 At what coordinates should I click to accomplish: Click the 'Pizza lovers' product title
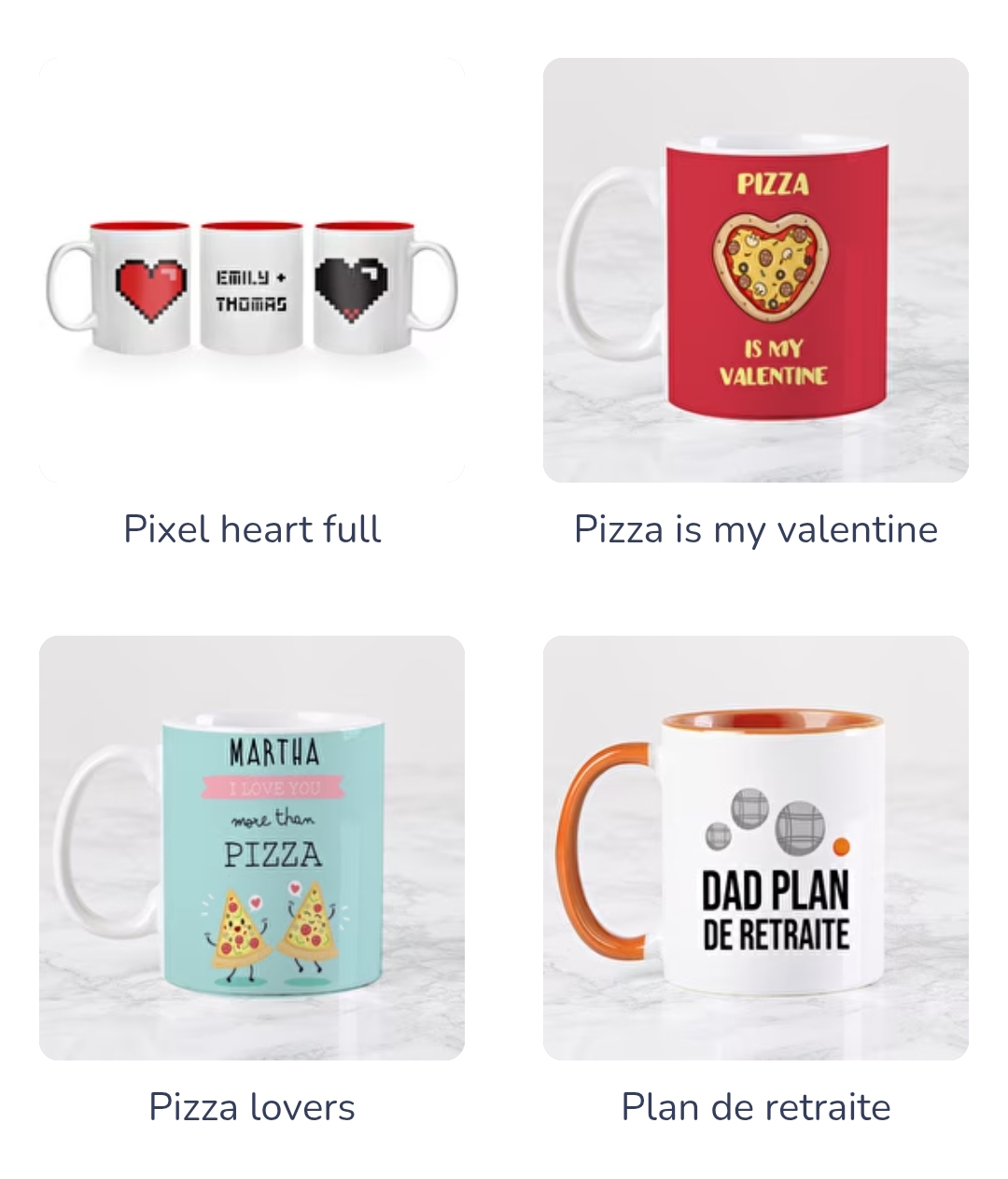[252, 1107]
